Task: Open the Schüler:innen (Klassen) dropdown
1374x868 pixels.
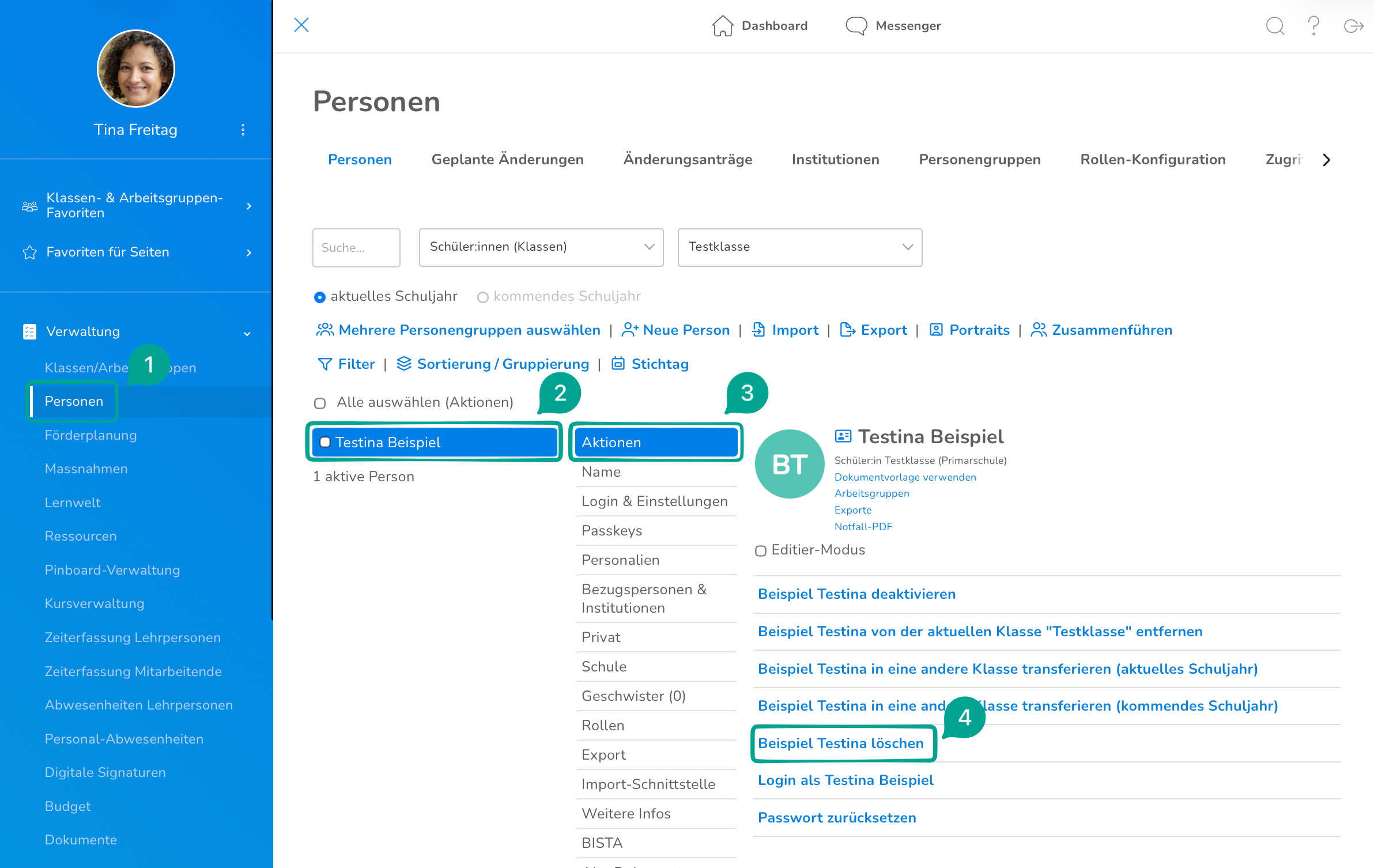Action: (541, 247)
